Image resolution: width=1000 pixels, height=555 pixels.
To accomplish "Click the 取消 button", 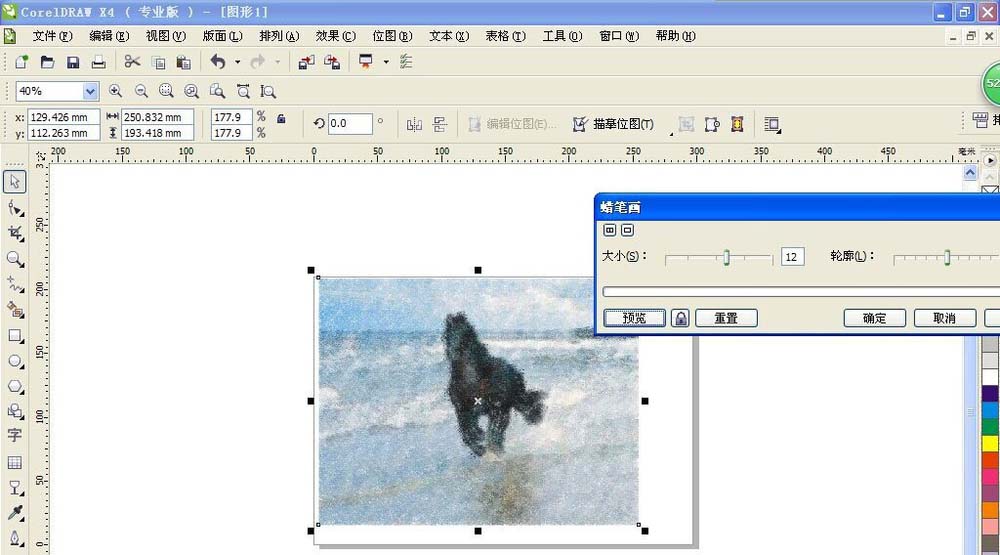I will tap(945, 318).
